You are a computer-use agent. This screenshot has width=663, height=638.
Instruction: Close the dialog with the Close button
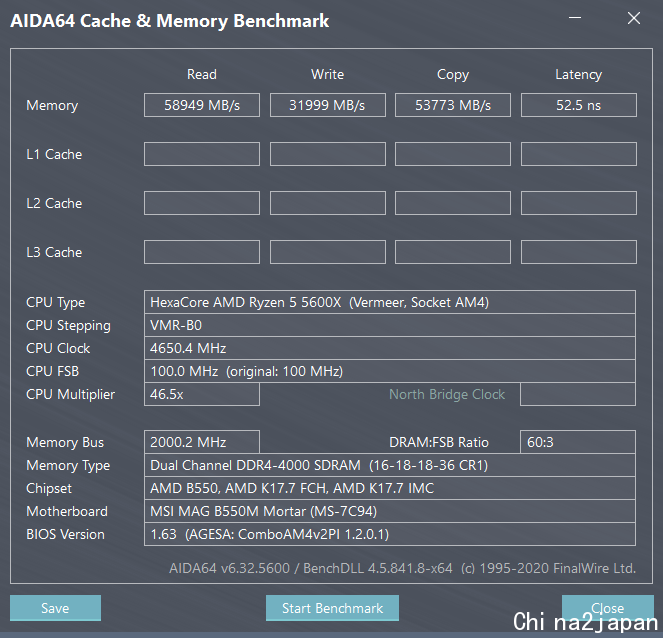pyautogui.click(x=608, y=608)
